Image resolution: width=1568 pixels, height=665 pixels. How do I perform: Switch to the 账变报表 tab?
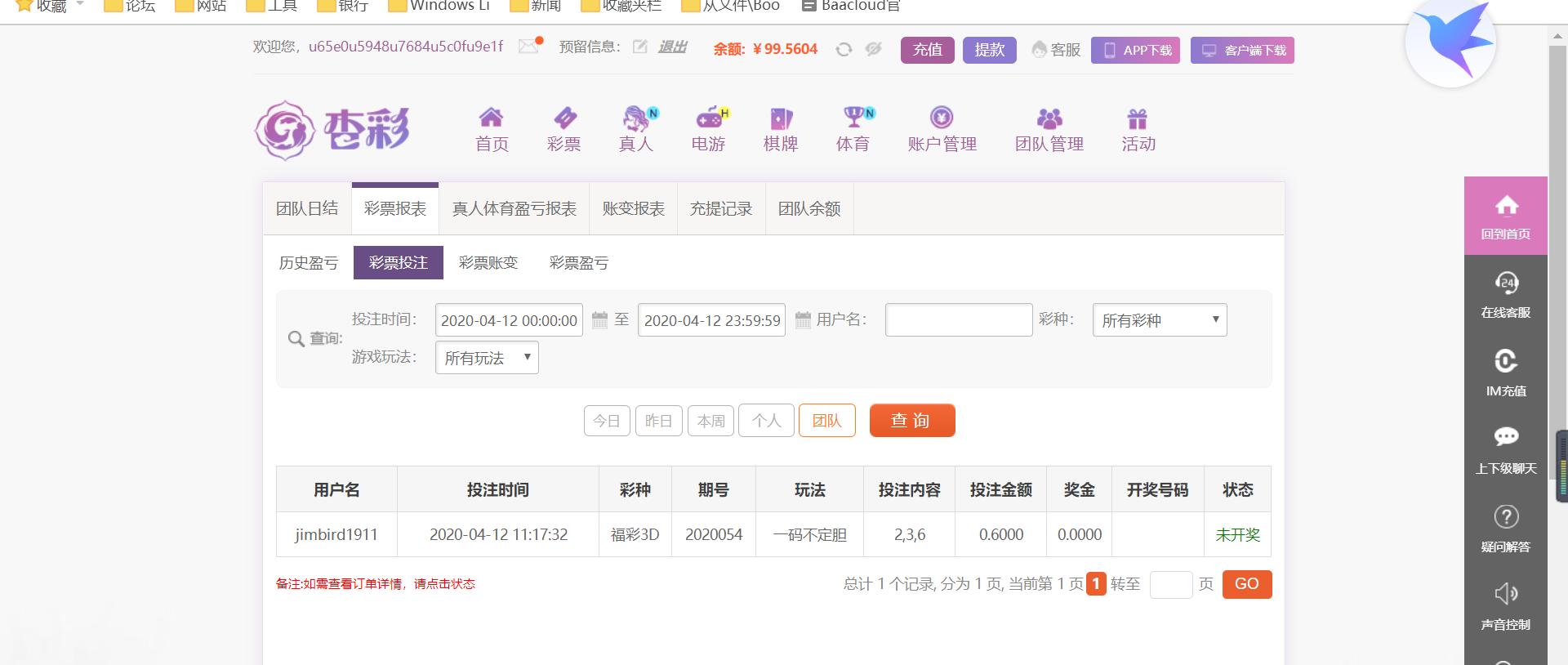tap(633, 209)
